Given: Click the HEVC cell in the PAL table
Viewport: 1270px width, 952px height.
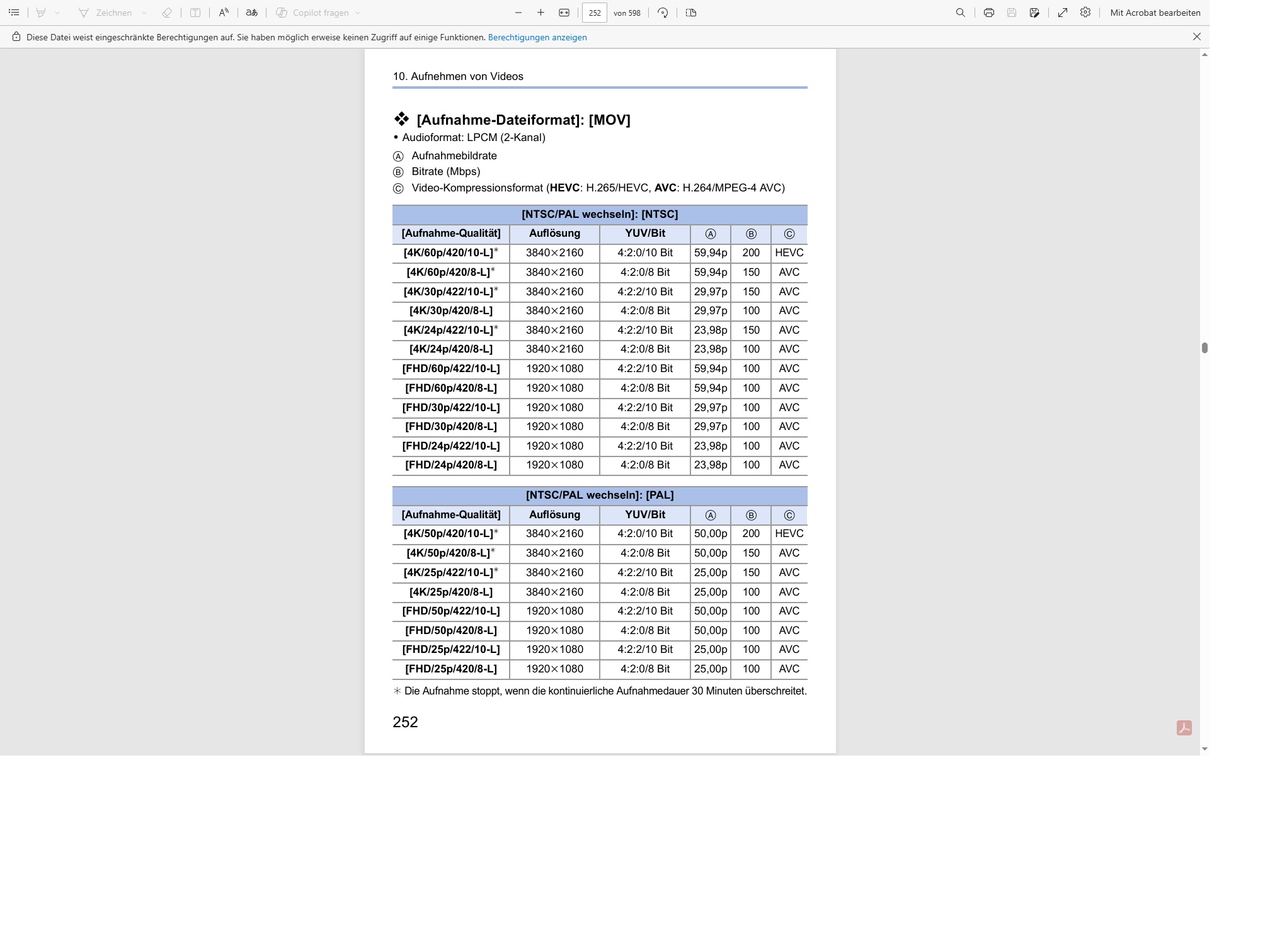Looking at the screenshot, I should (789, 534).
